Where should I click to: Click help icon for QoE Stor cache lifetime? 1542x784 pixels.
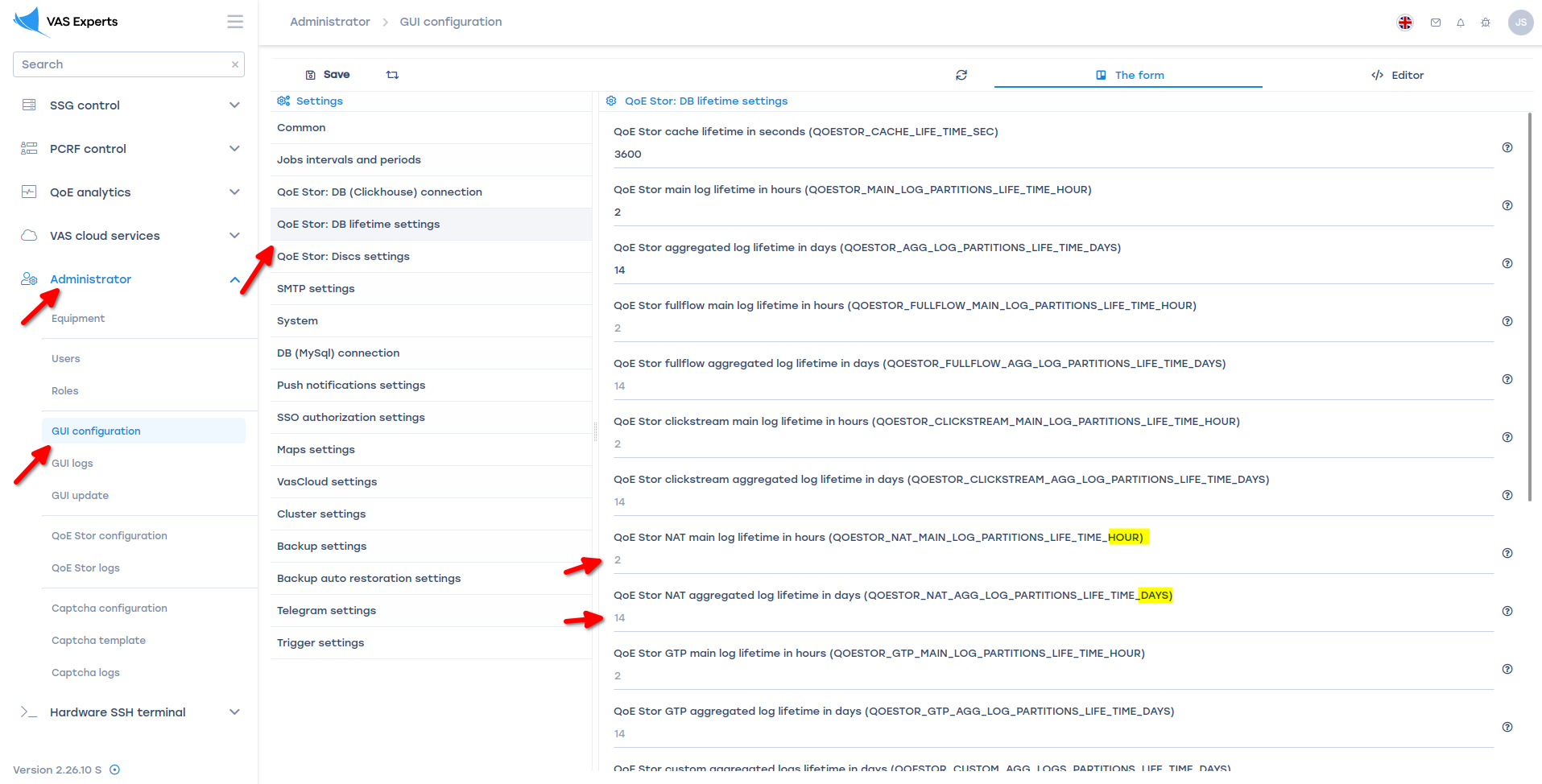tap(1507, 147)
